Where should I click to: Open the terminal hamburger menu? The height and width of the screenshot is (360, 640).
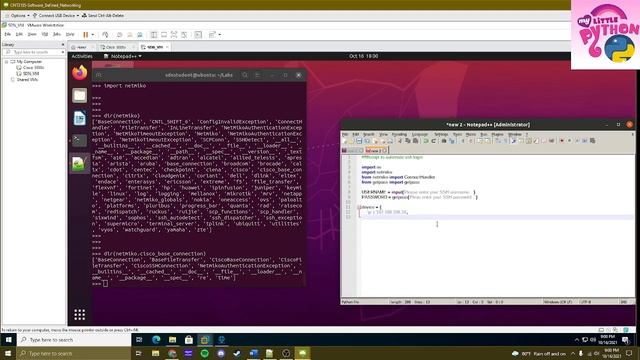[258, 75]
